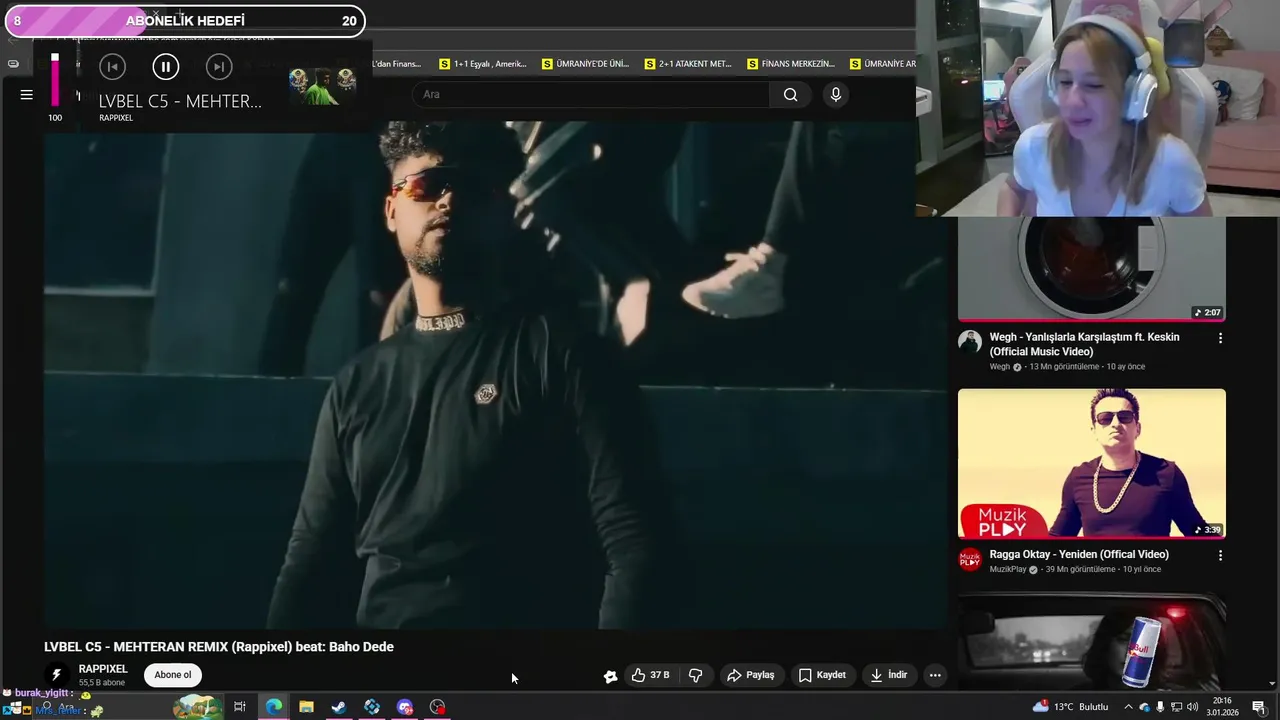Open the 2+1 ATAKENT MET... bookmark

(x=688, y=64)
